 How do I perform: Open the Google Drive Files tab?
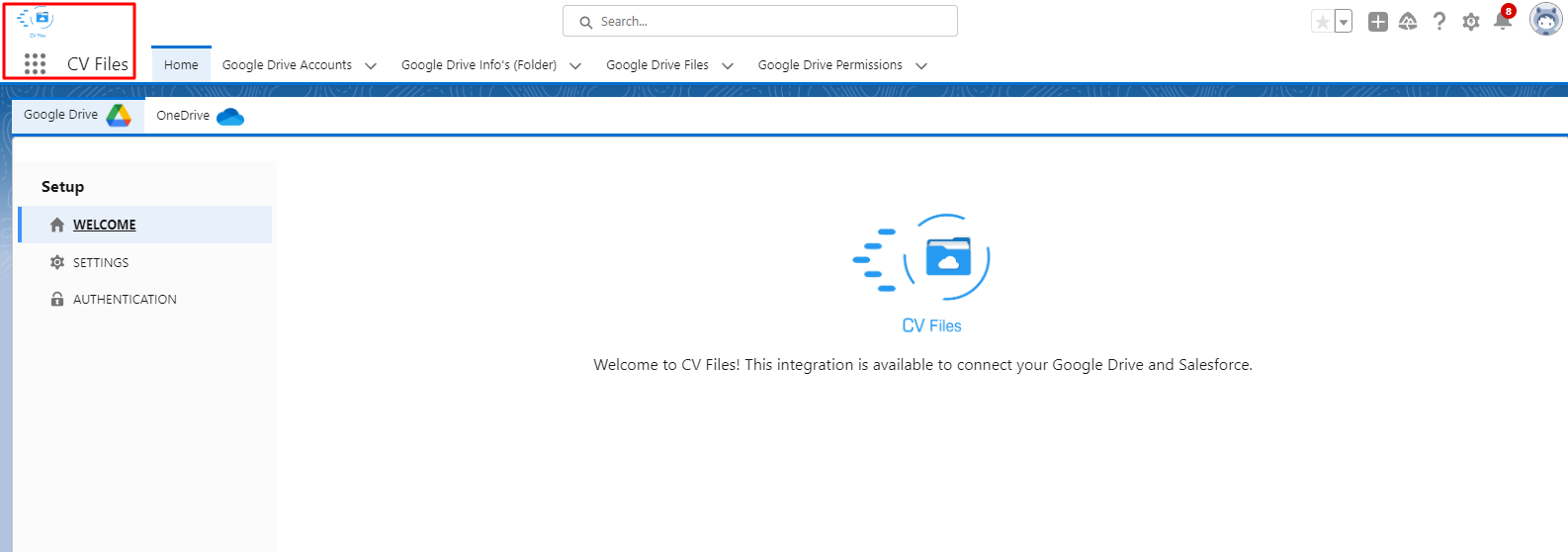pos(657,65)
